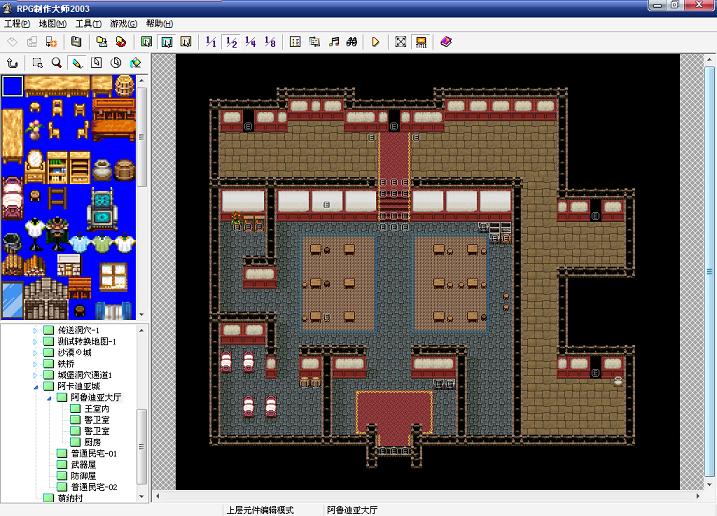Save the map with floppy disk icon
Viewport: 717px width, 516px height.
[x=75, y=42]
